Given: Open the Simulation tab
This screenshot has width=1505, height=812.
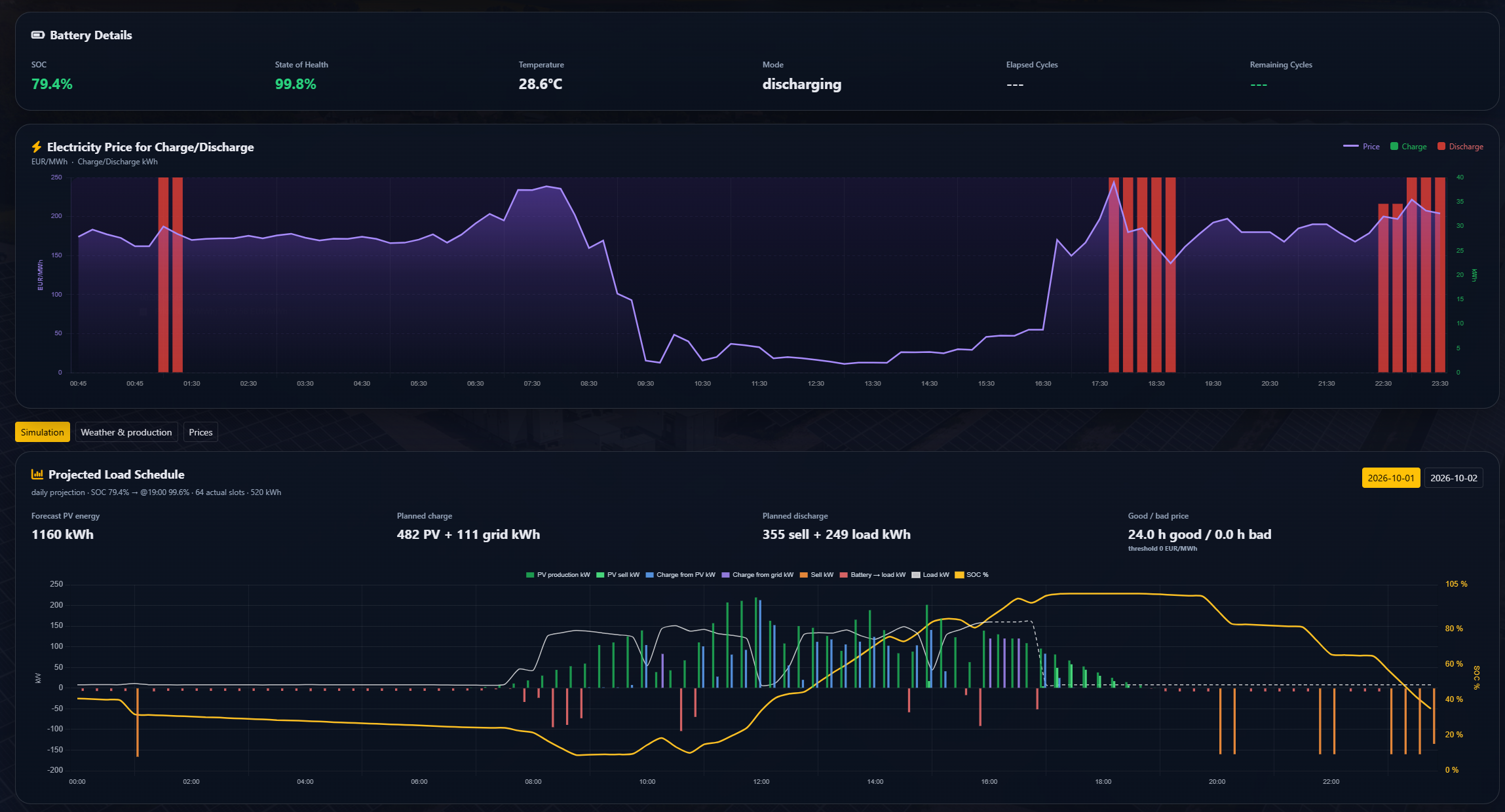Looking at the screenshot, I should coord(43,432).
